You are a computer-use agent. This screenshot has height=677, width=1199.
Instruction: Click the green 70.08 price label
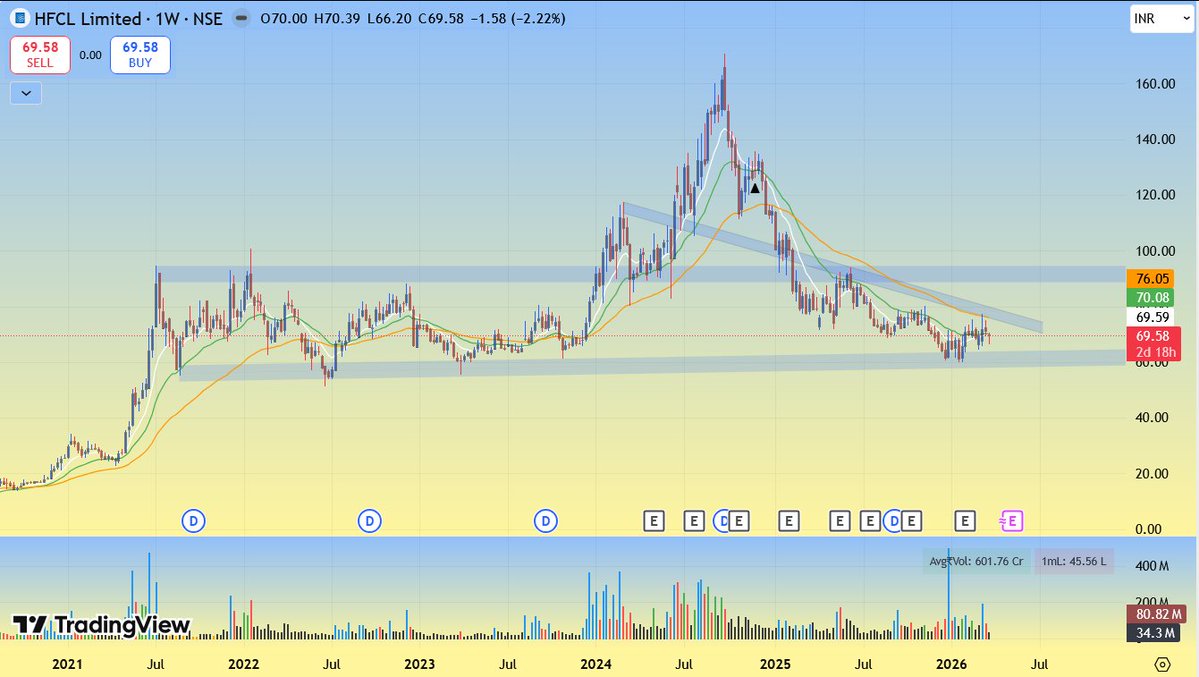tap(1152, 298)
